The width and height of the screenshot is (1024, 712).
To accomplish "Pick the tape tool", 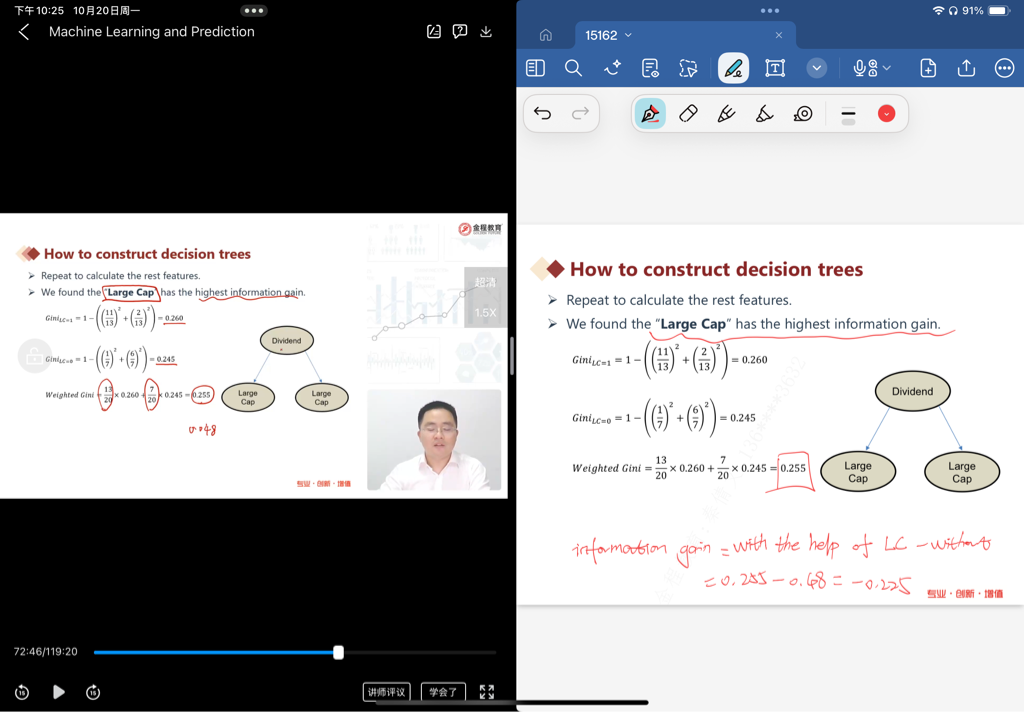I will click(x=803, y=114).
